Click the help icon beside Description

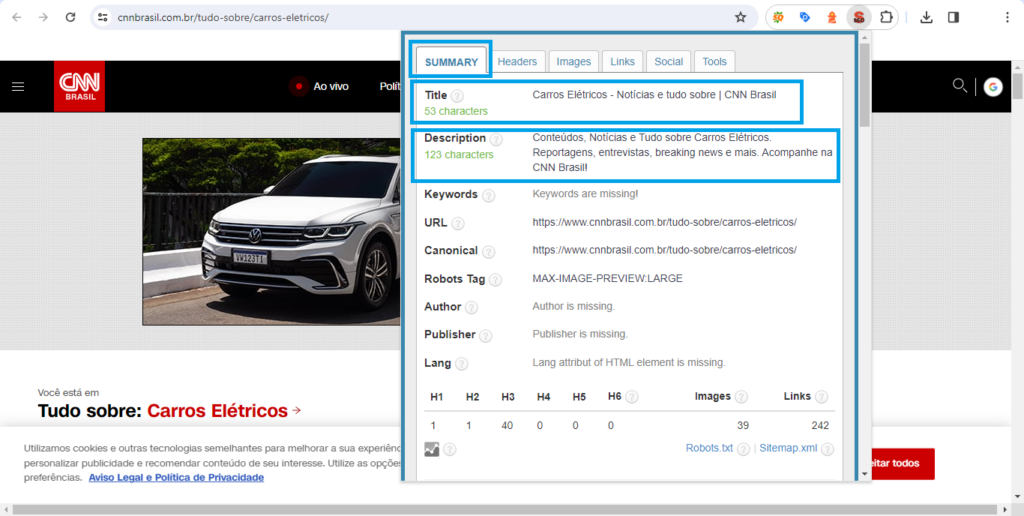pos(496,139)
